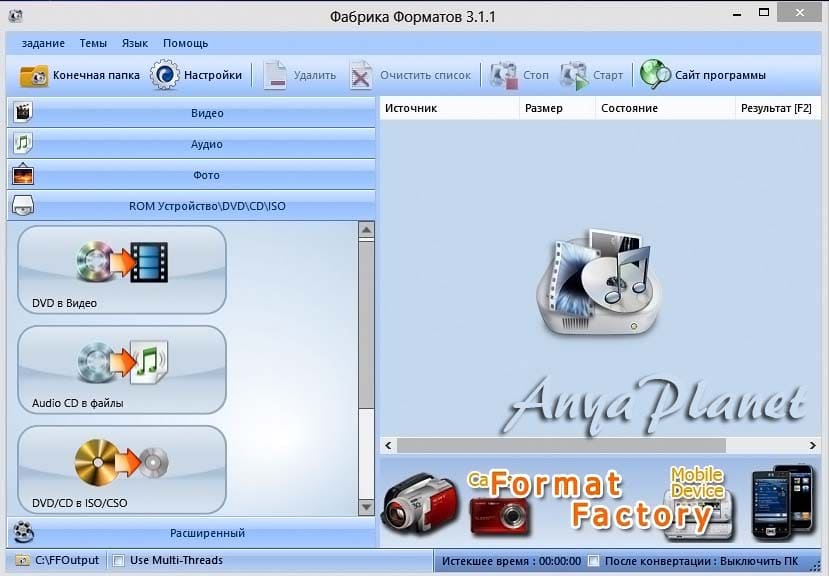Enable После конвертации: Выключить ПК checkbox
The height and width of the screenshot is (576, 829).
(x=594, y=561)
